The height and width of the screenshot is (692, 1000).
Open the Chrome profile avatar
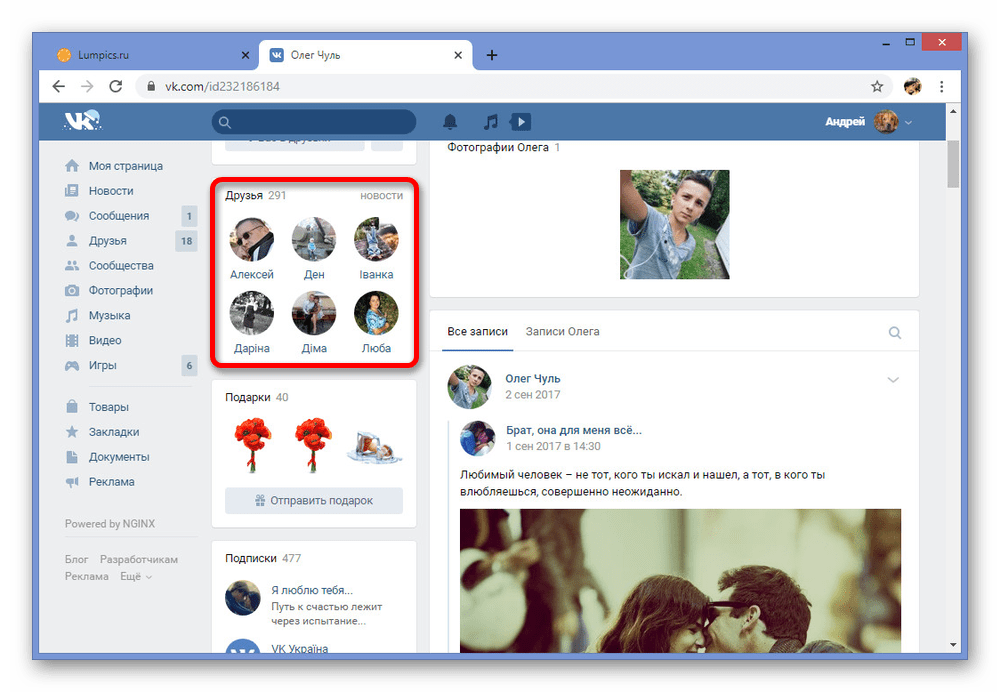[x=913, y=86]
